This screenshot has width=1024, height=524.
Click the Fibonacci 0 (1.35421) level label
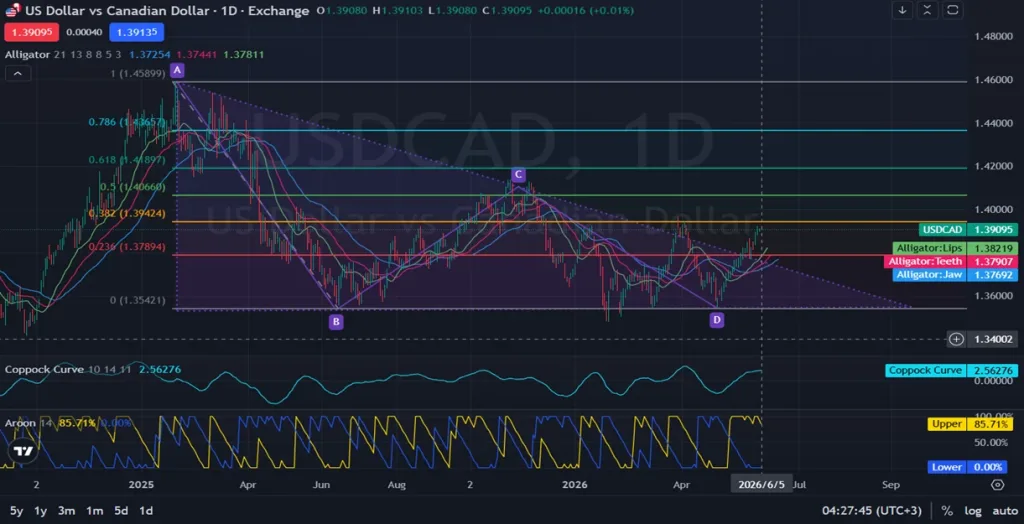tap(138, 301)
